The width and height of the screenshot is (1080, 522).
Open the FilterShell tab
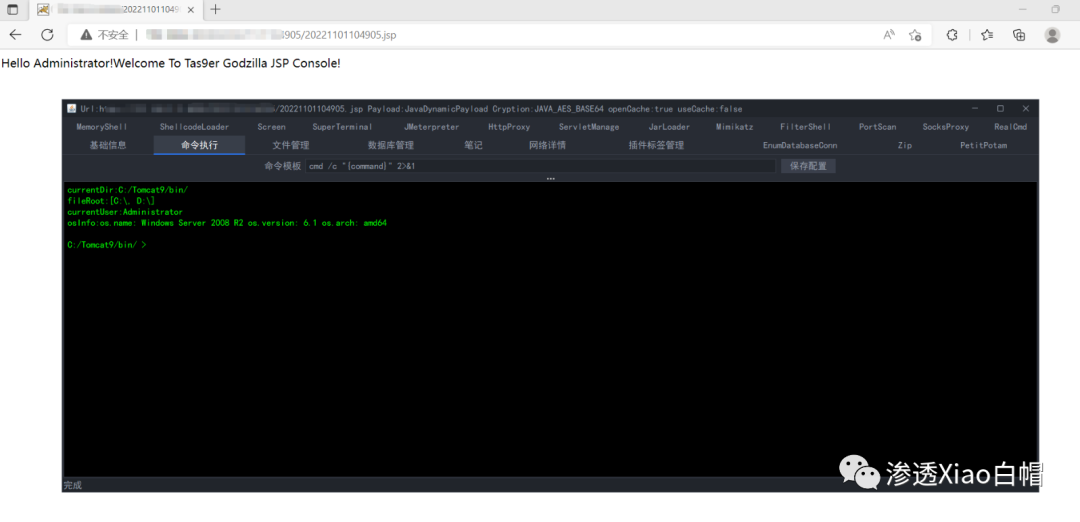[806, 127]
